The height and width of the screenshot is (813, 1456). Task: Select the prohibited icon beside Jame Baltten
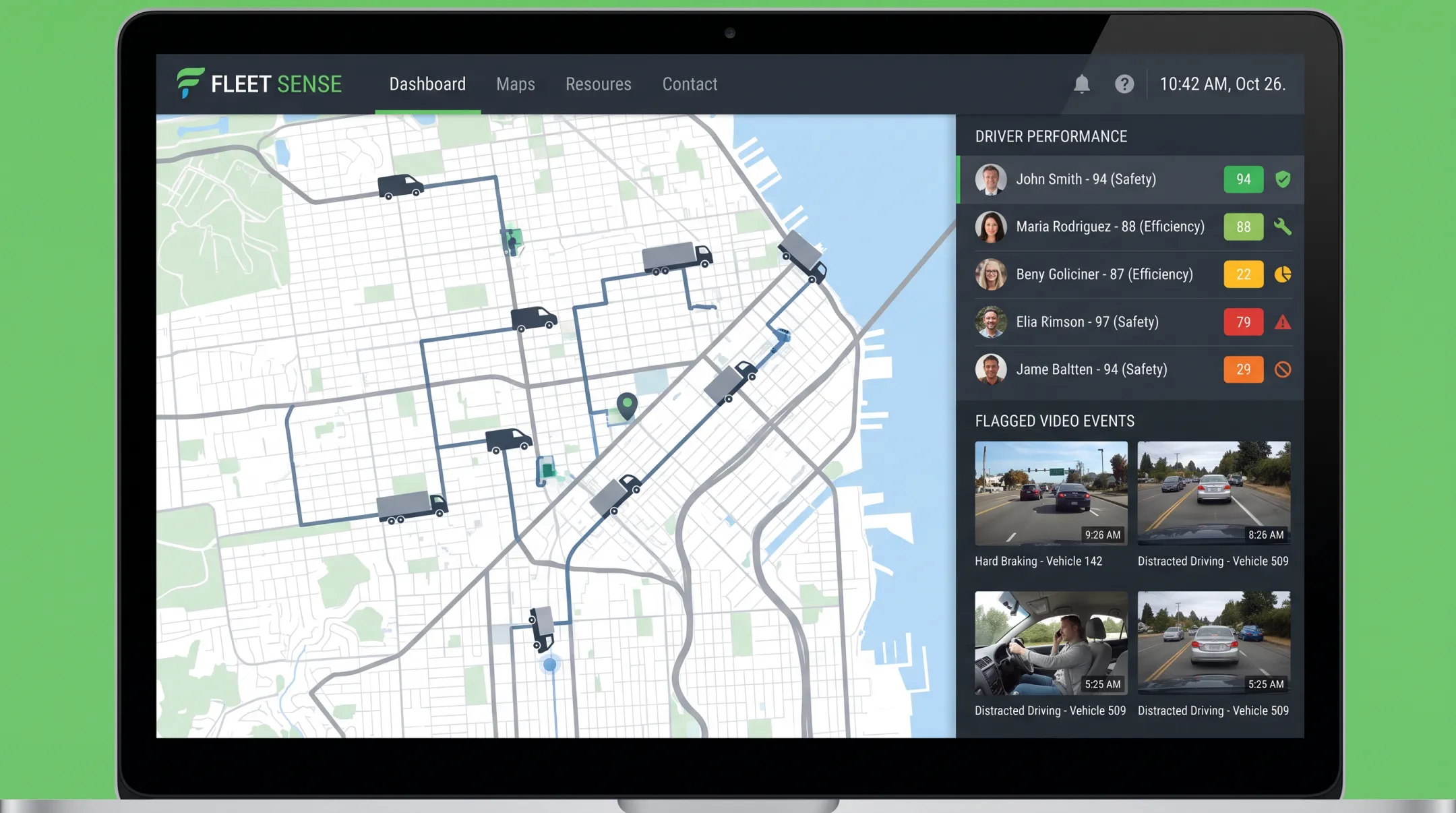click(x=1283, y=369)
